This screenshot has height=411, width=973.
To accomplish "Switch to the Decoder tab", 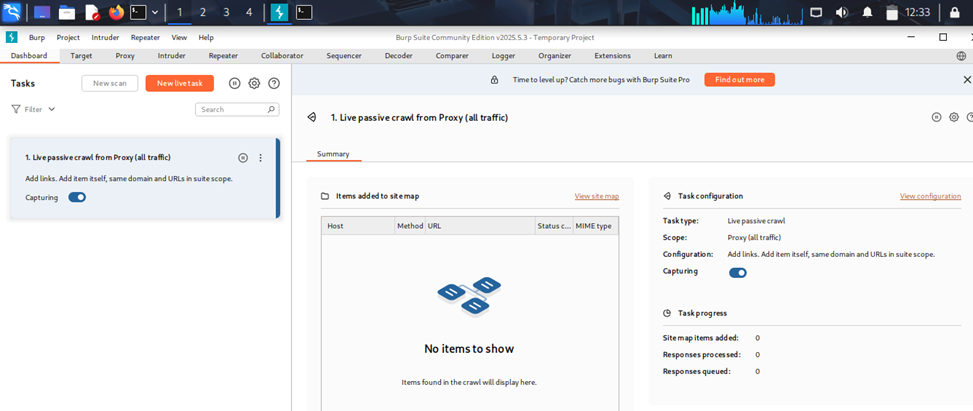I will point(398,56).
